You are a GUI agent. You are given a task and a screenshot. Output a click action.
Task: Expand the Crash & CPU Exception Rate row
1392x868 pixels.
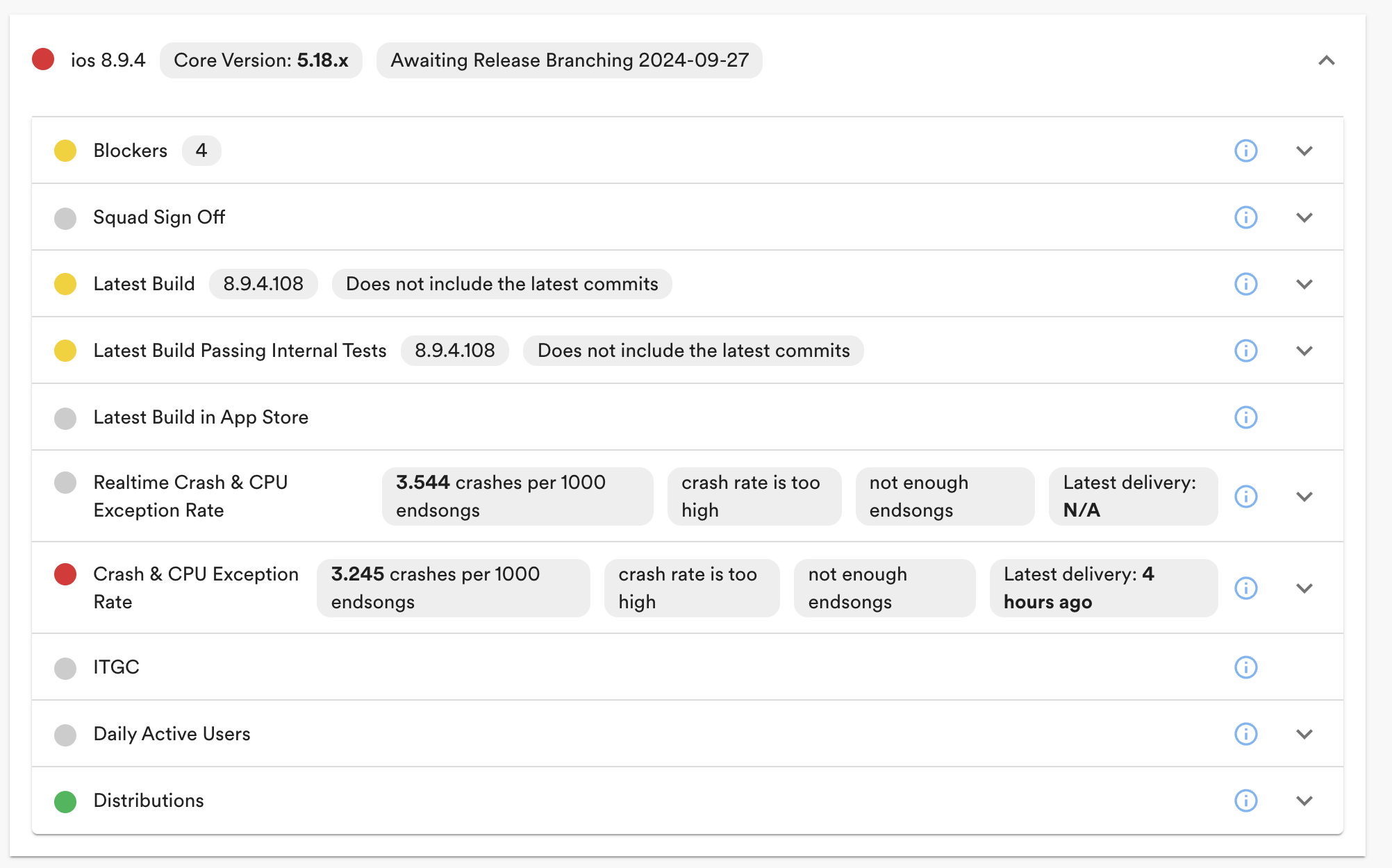tap(1304, 588)
